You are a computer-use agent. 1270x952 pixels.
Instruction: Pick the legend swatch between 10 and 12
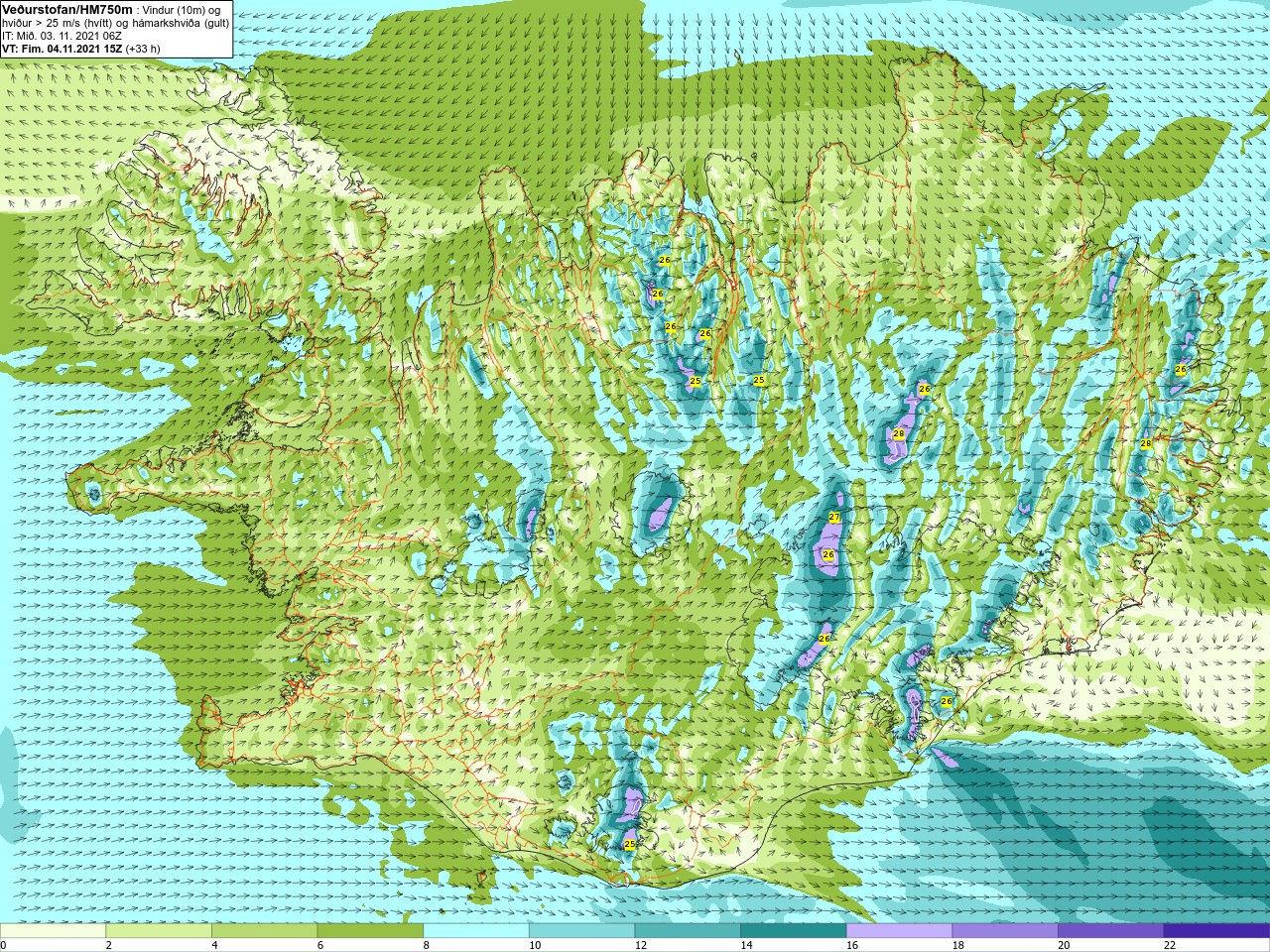[581, 931]
